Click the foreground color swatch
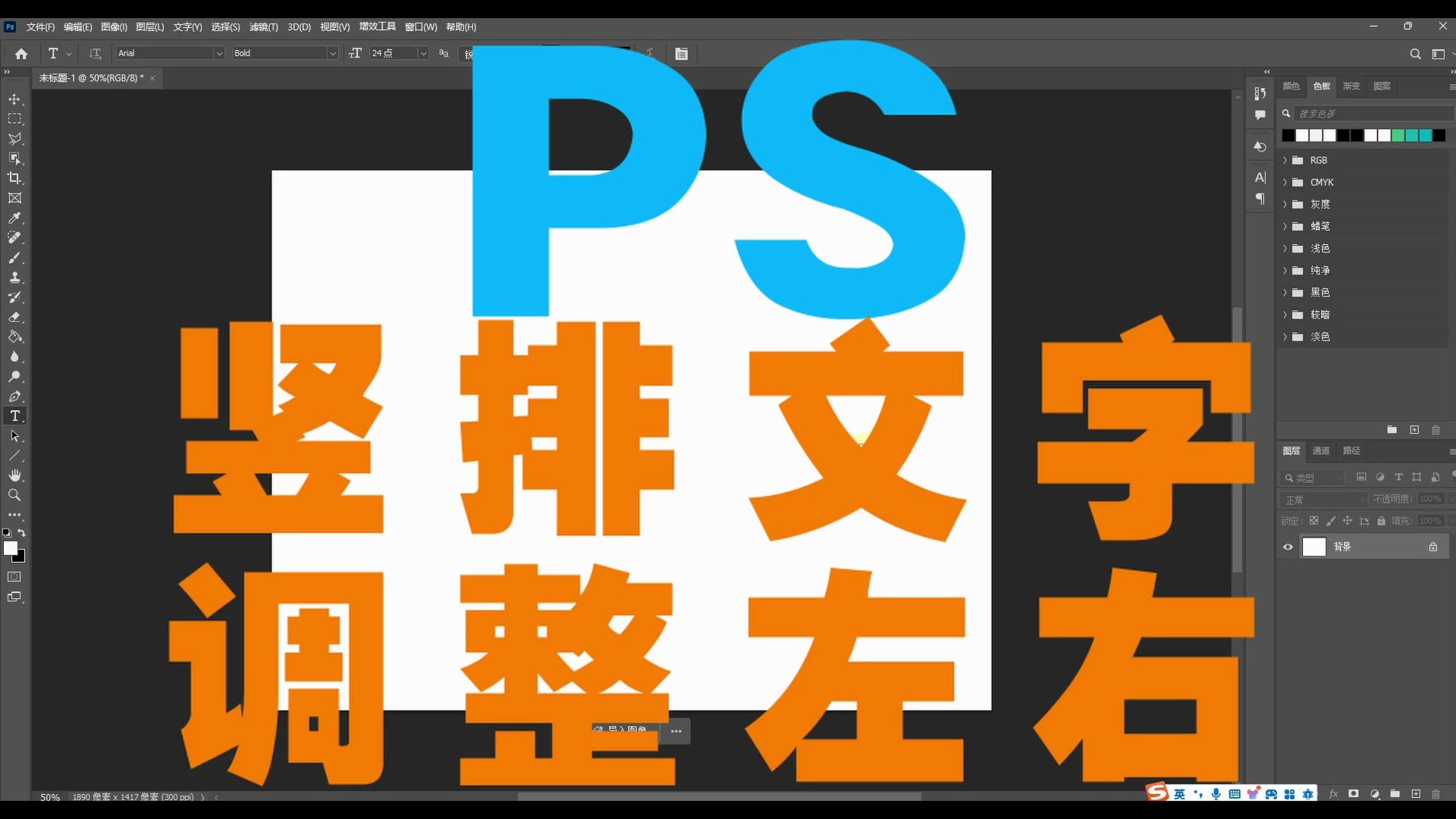The height and width of the screenshot is (819, 1456). (10, 548)
